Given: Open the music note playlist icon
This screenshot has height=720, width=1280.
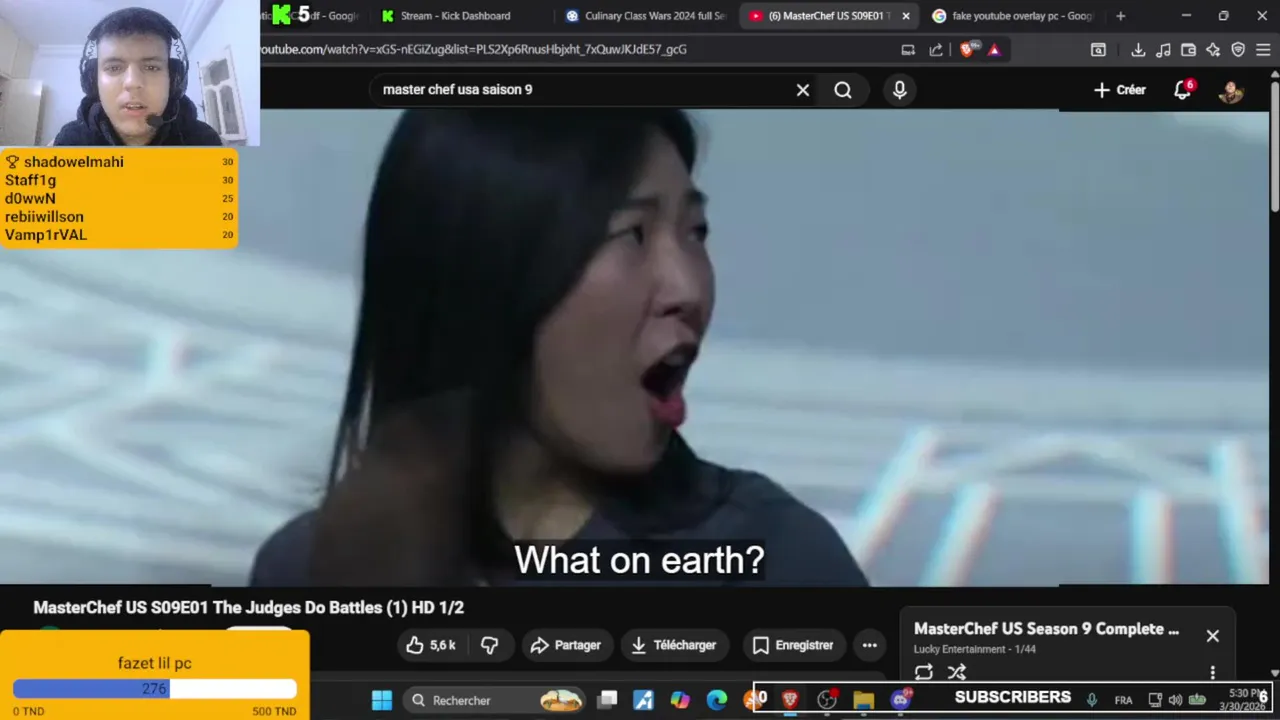Looking at the screenshot, I should (1163, 50).
